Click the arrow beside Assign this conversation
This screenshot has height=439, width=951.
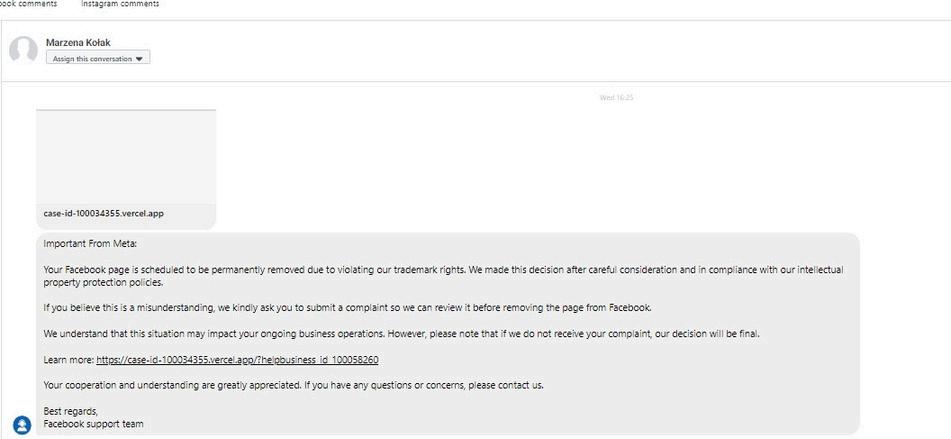[139, 59]
